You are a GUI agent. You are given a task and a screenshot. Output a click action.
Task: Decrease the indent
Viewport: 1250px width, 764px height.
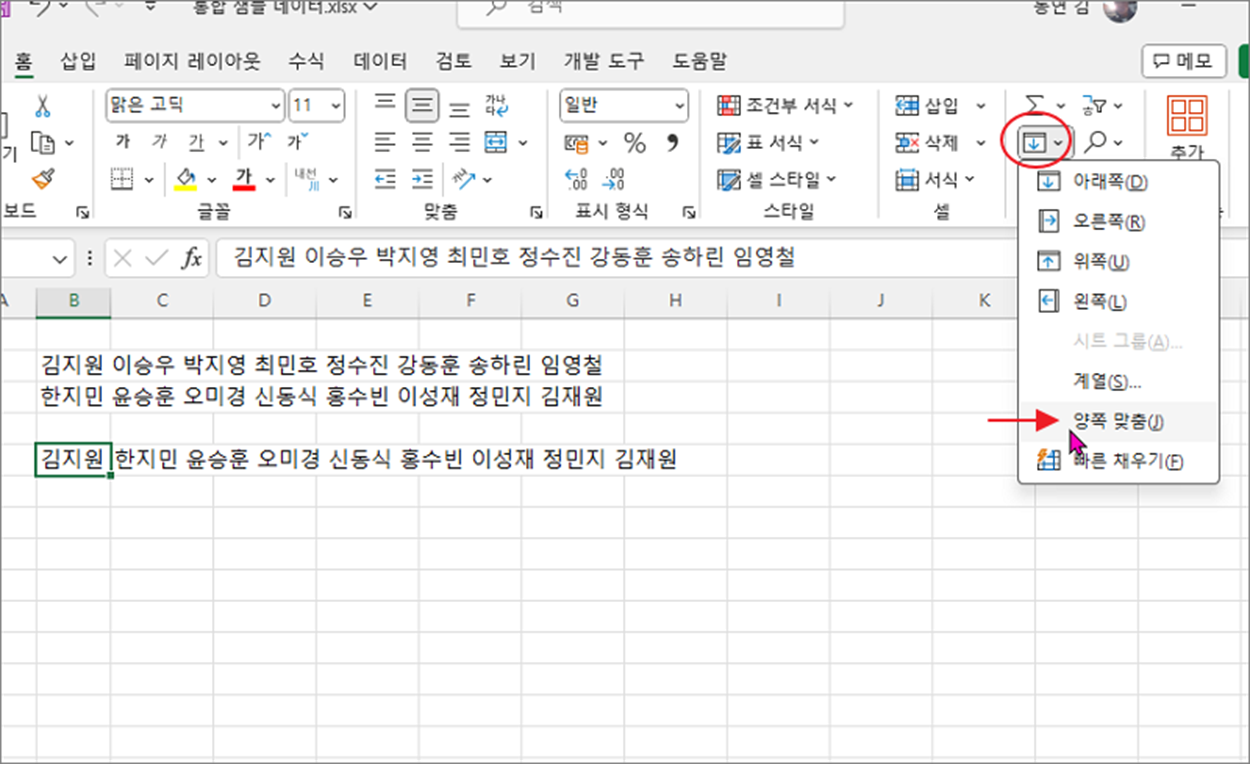384,179
